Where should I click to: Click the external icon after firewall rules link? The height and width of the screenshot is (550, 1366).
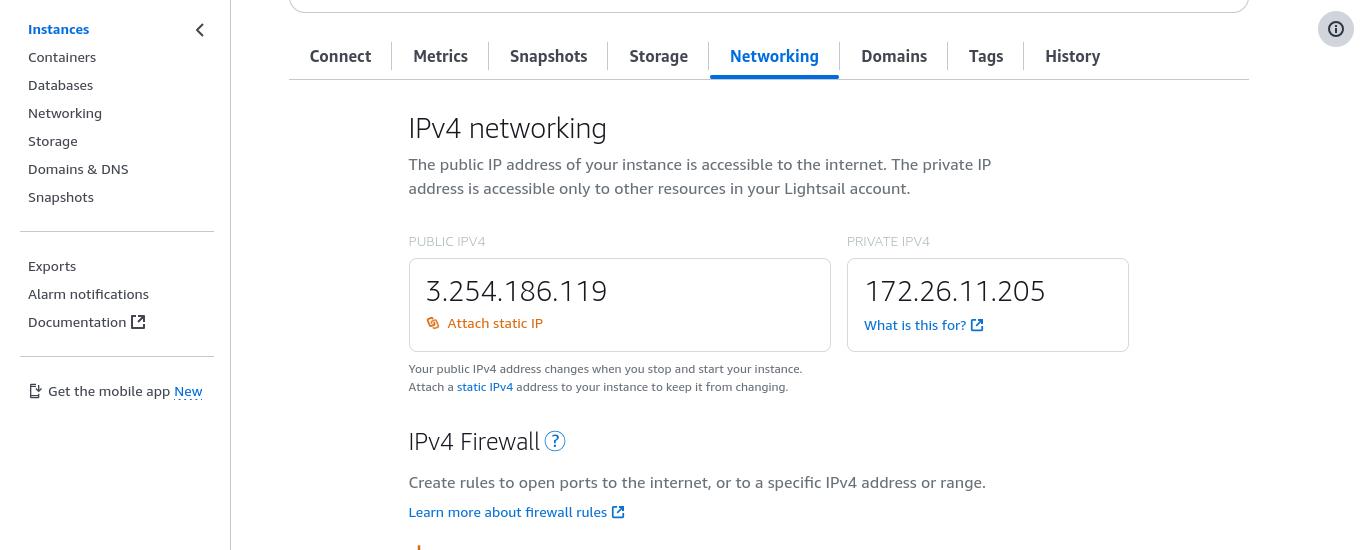coord(618,512)
